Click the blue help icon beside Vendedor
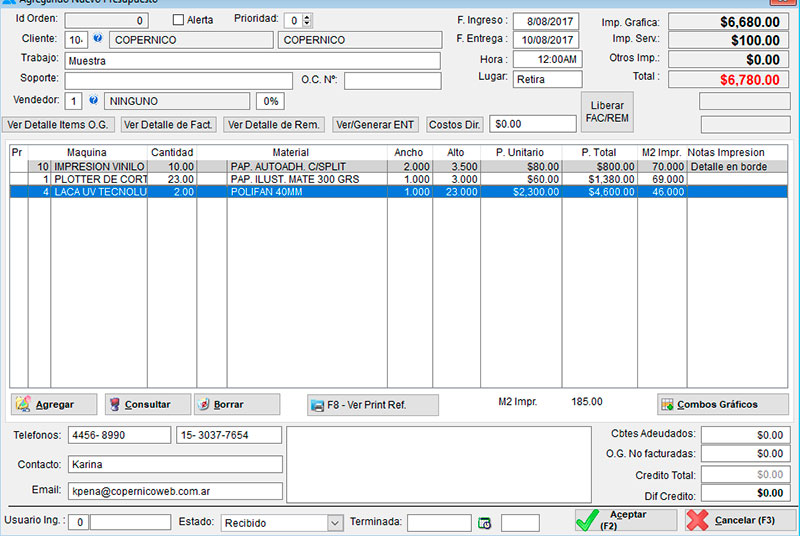800x536 pixels. coord(93,101)
